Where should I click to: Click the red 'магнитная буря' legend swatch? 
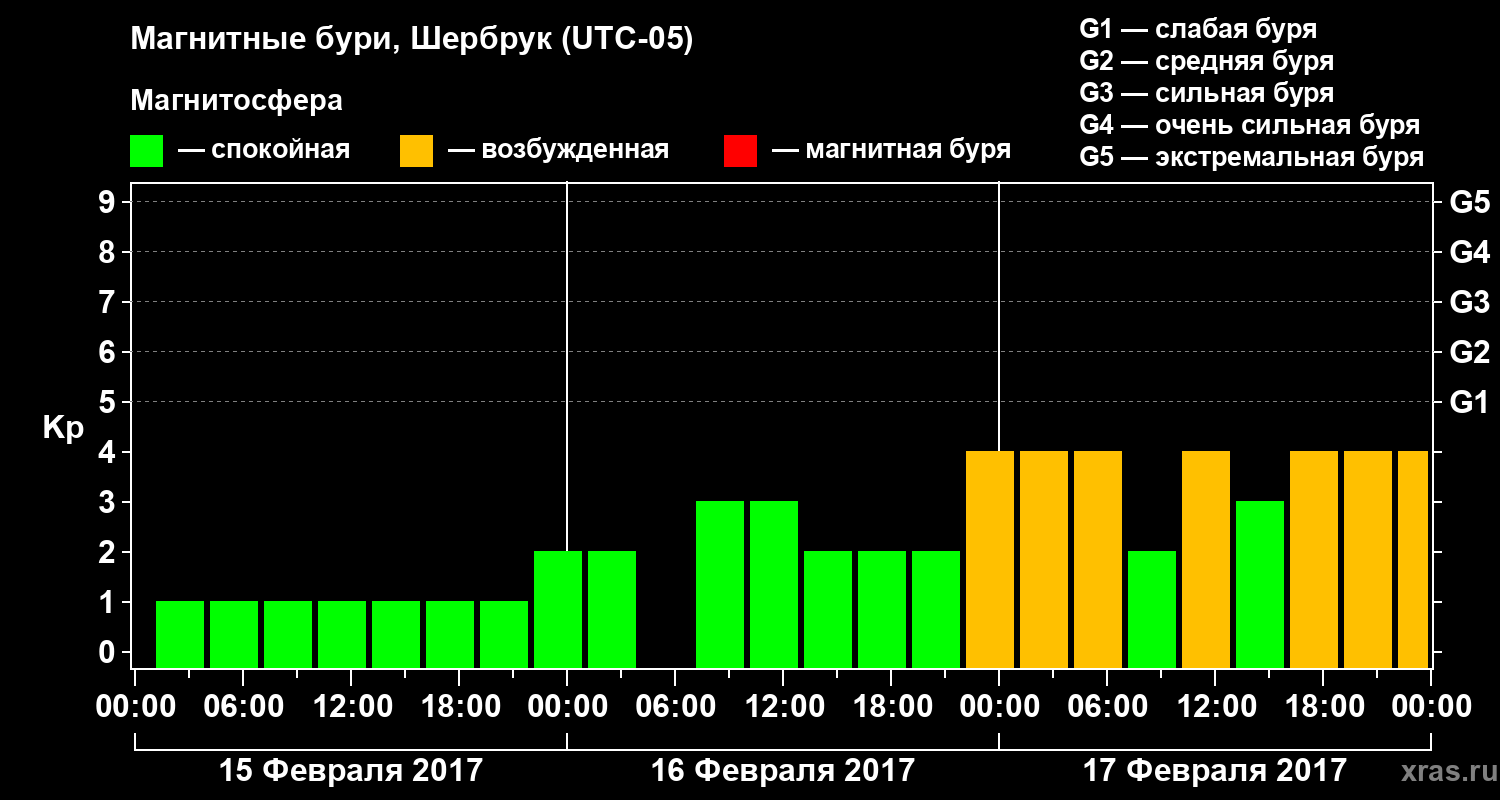click(740, 151)
